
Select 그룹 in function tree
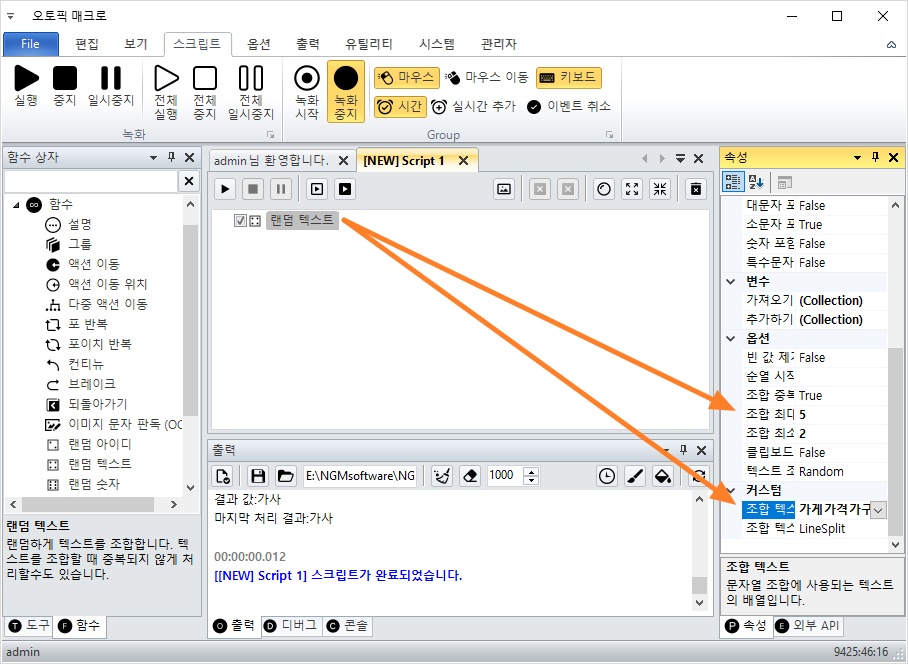click(x=80, y=244)
